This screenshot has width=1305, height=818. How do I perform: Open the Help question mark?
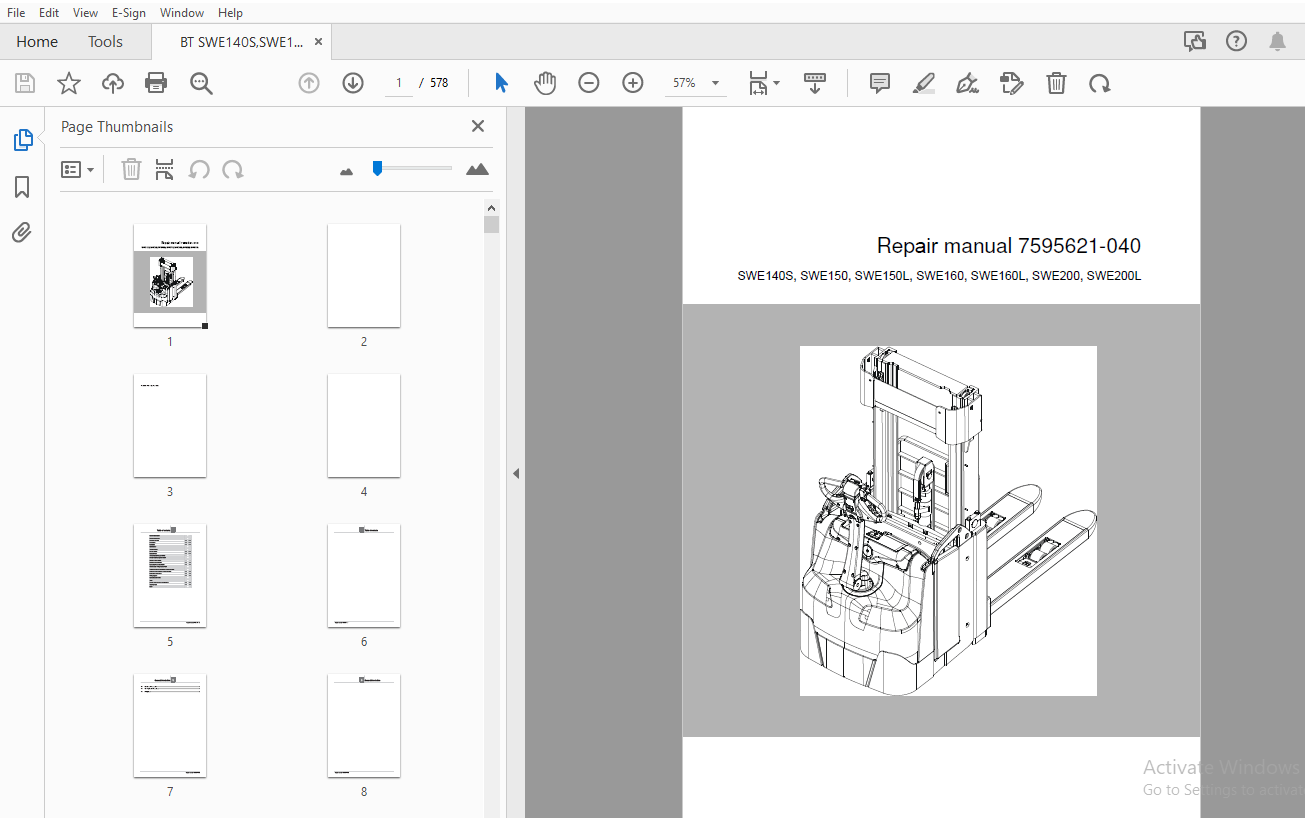(x=1237, y=41)
